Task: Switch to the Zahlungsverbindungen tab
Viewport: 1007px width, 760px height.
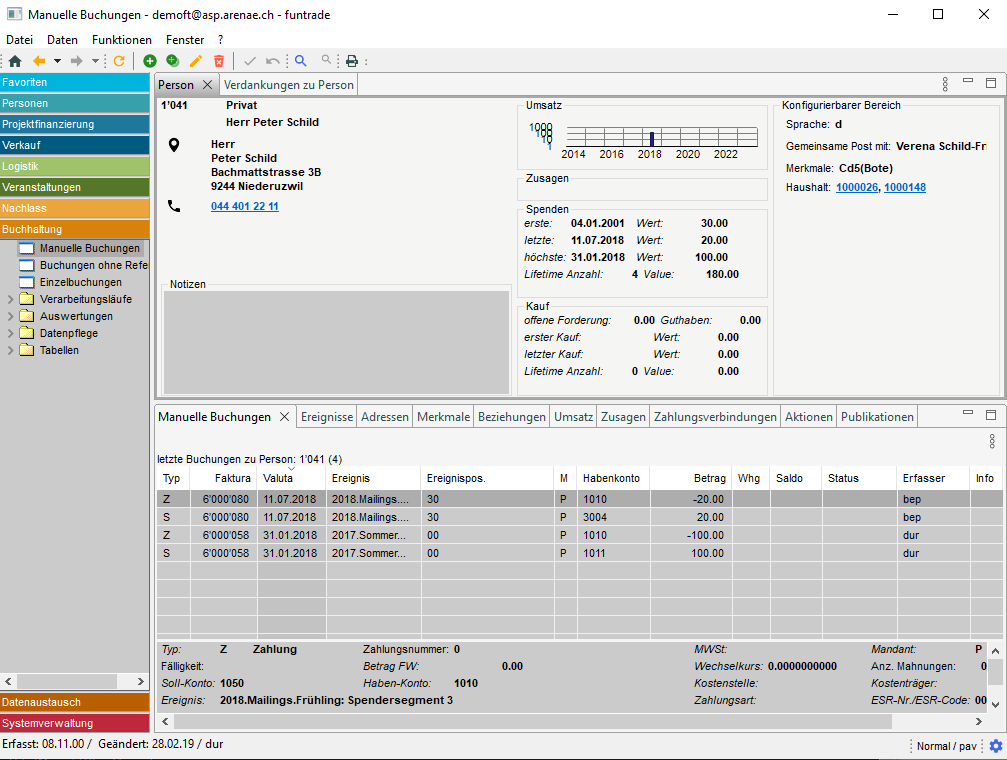Action: click(715, 417)
